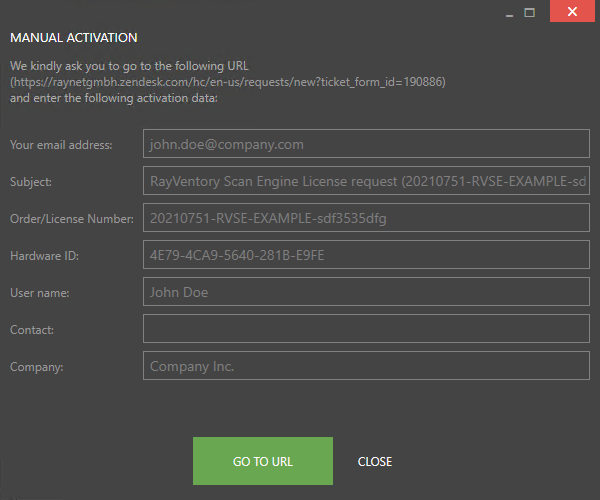Focus the User name field
The width and height of the screenshot is (600, 500).
[366, 292]
